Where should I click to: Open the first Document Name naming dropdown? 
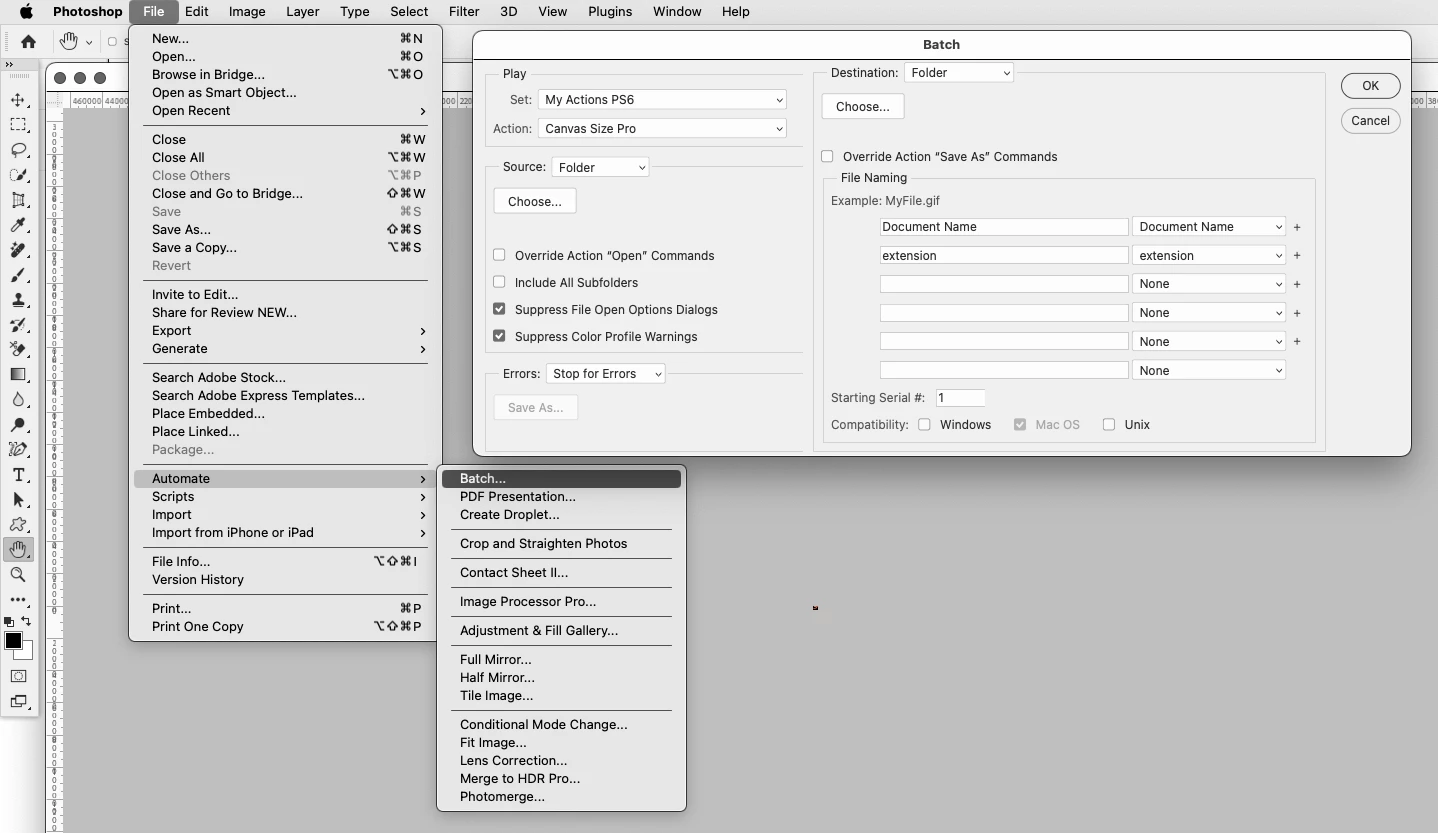pyautogui.click(x=1209, y=226)
